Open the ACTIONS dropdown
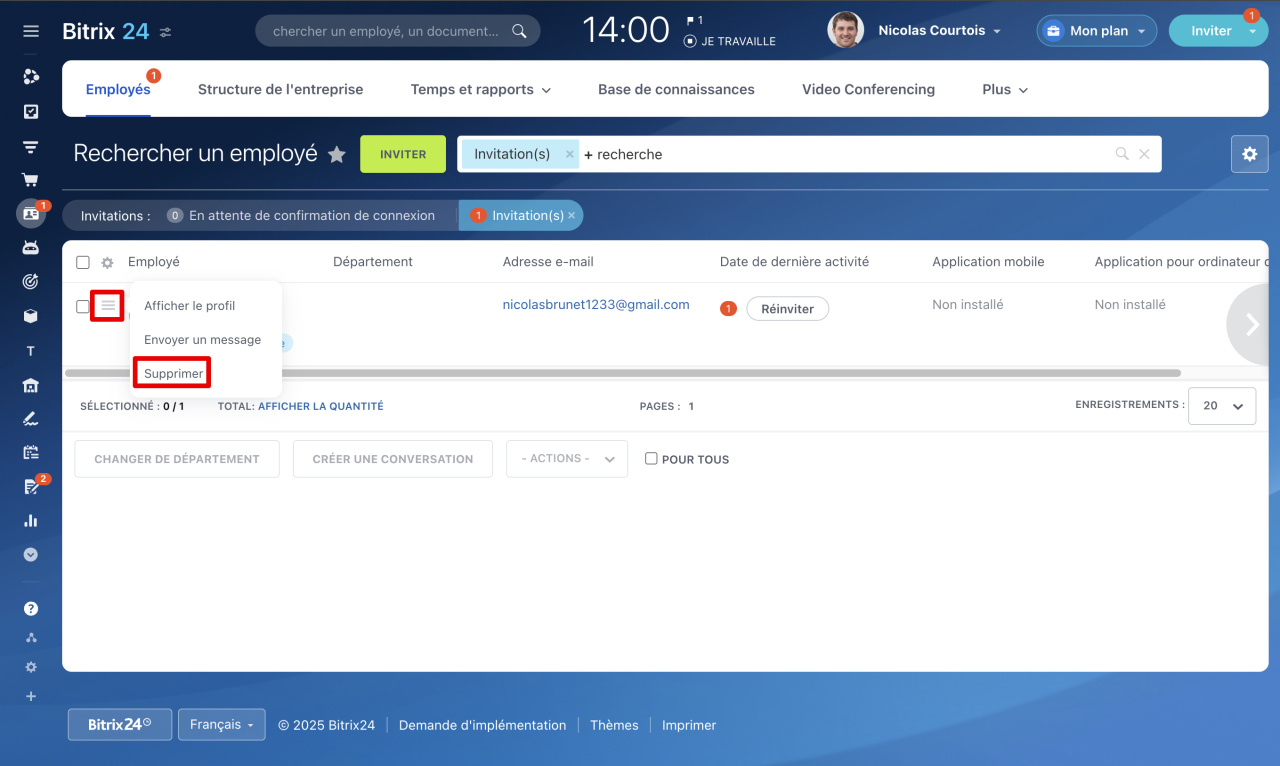 coord(567,459)
